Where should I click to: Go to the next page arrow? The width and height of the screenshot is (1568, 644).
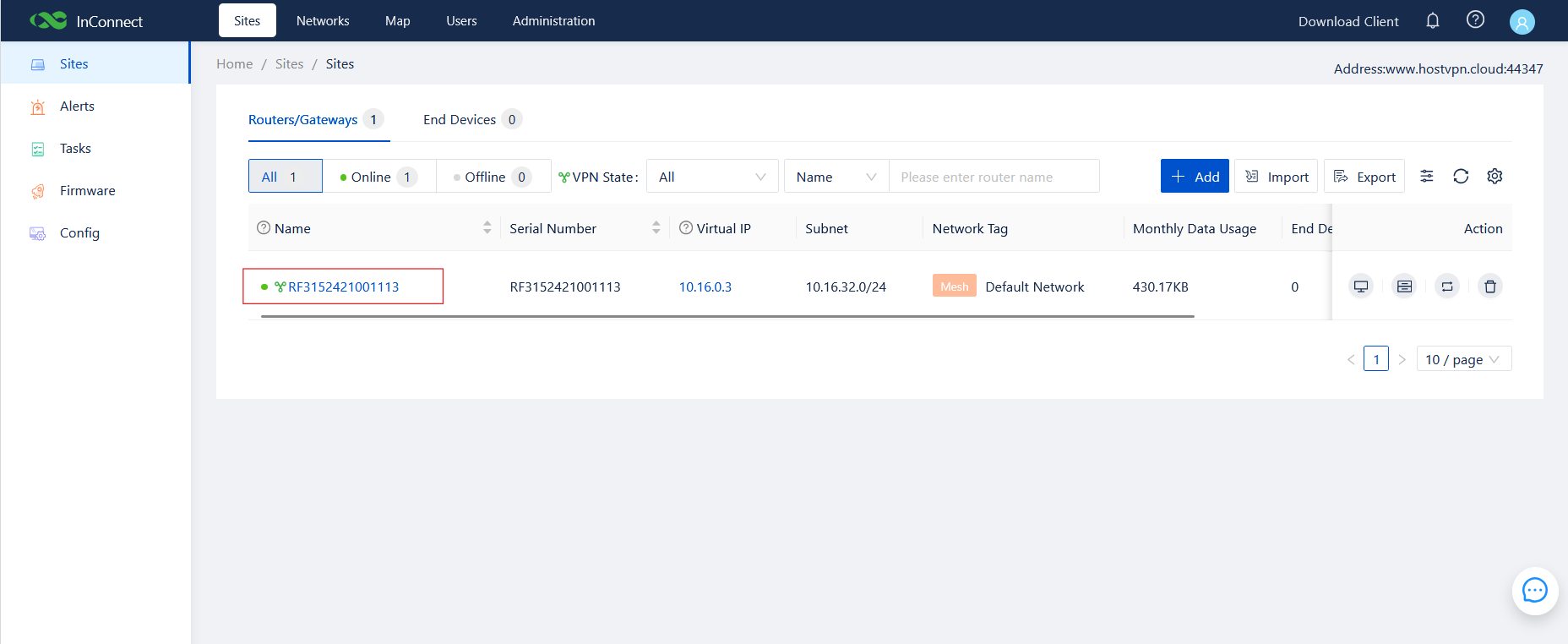tap(1402, 359)
